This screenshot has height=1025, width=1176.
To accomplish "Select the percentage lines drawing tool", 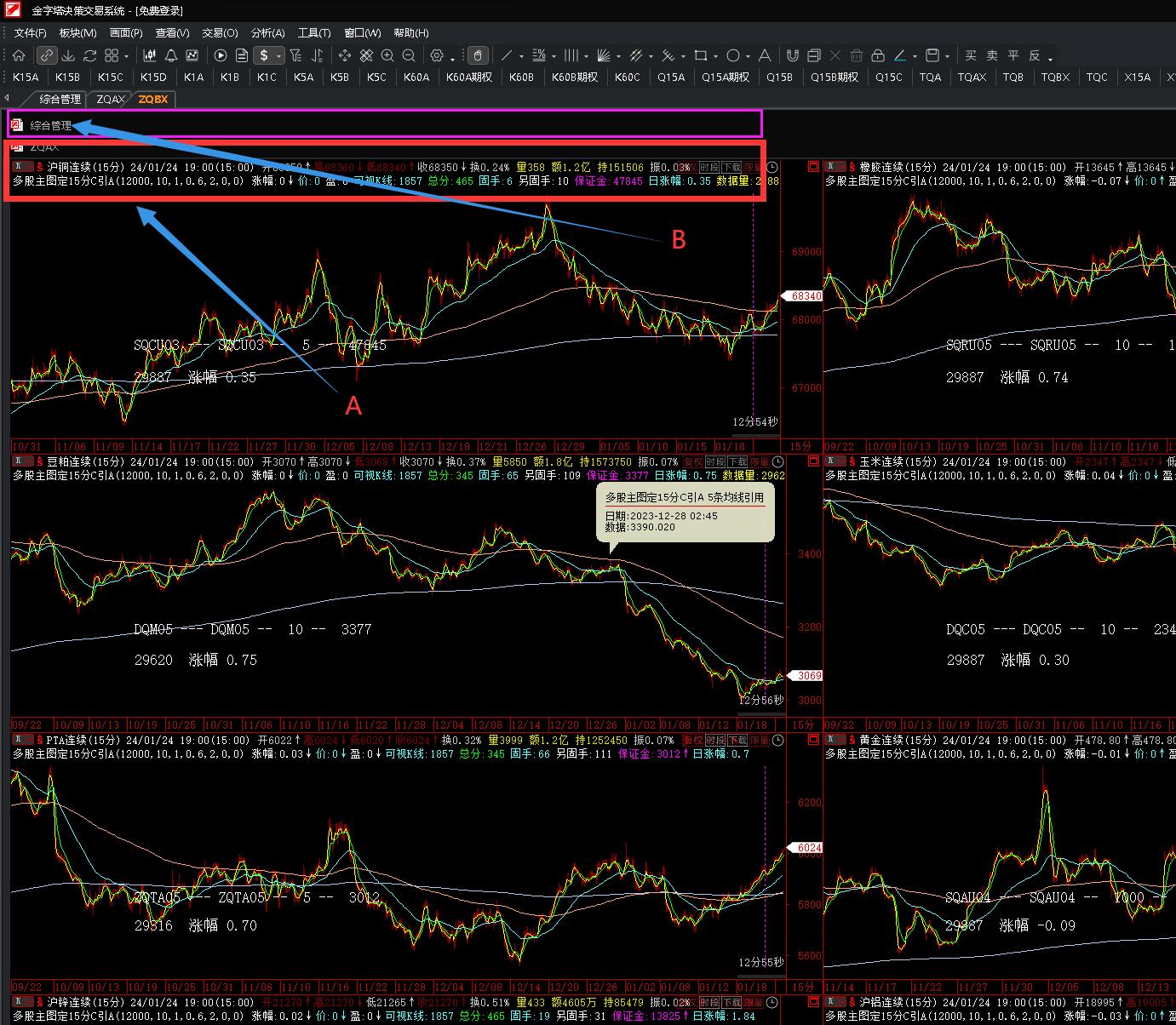I will pos(538,55).
